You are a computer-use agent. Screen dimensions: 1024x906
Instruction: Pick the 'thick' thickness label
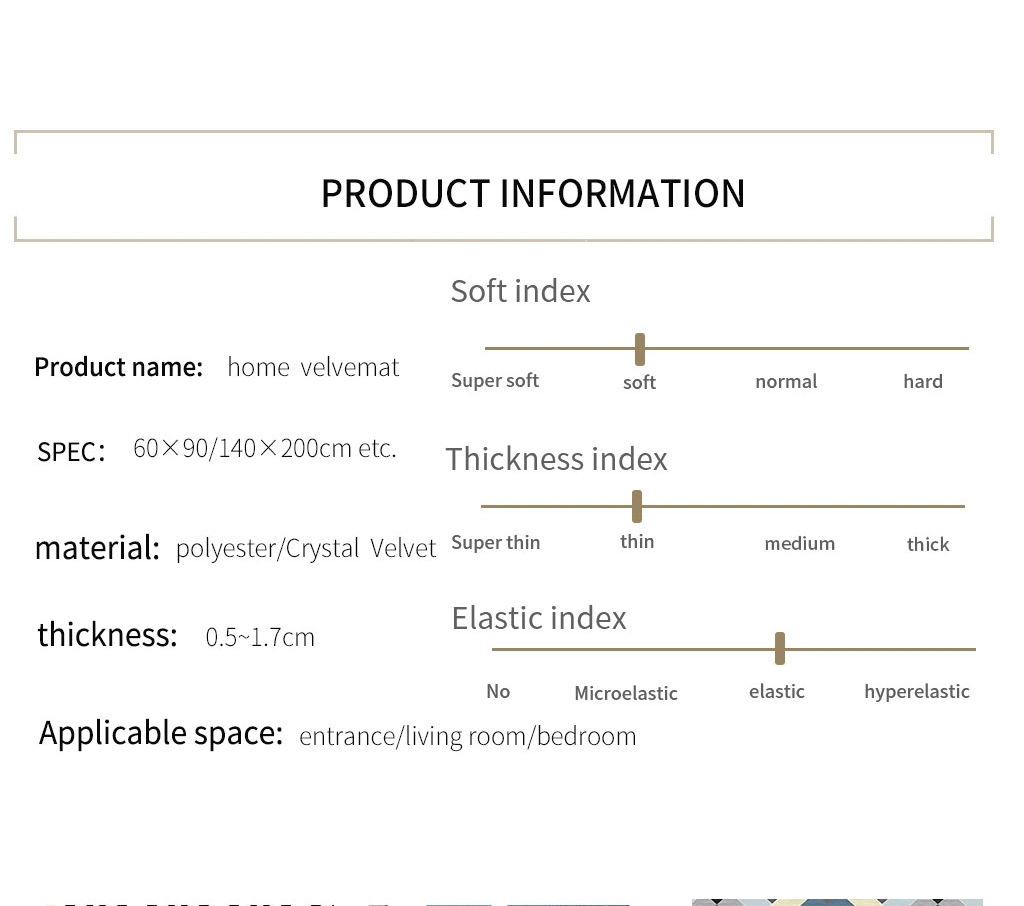[x=928, y=544]
